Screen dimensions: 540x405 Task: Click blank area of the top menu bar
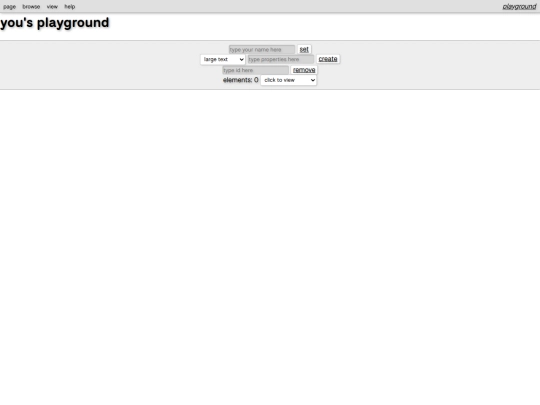276,7
